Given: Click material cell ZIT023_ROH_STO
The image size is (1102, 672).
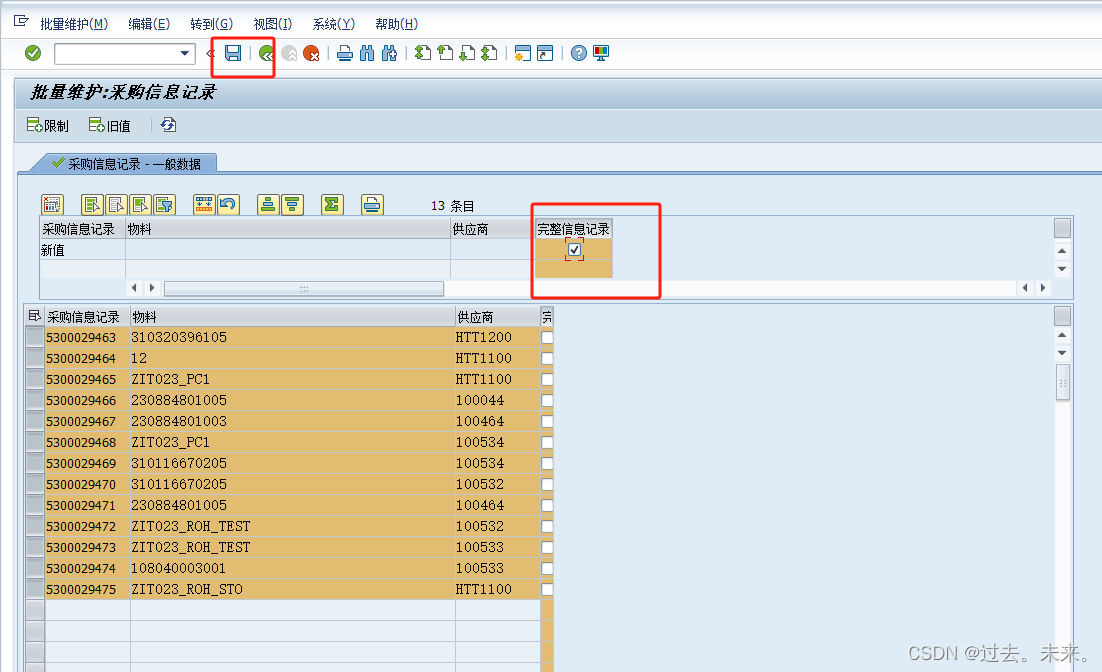Looking at the screenshot, I should [x=292, y=589].
